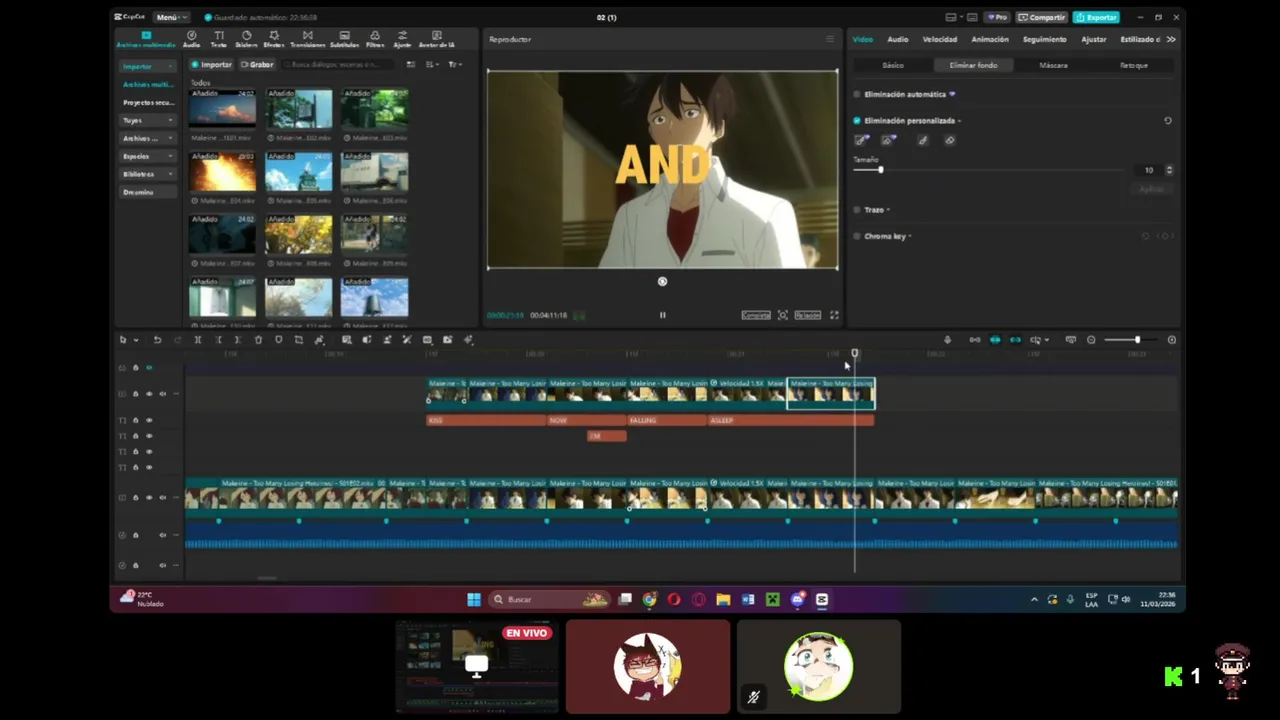This screenshot has width=1280, height=720.
Task: Click the Relación aspect ratio button
Action: point(807,315)
